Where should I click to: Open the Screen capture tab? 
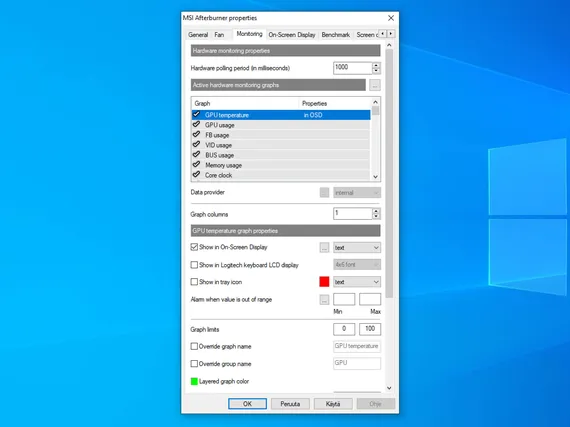point(366,35)
